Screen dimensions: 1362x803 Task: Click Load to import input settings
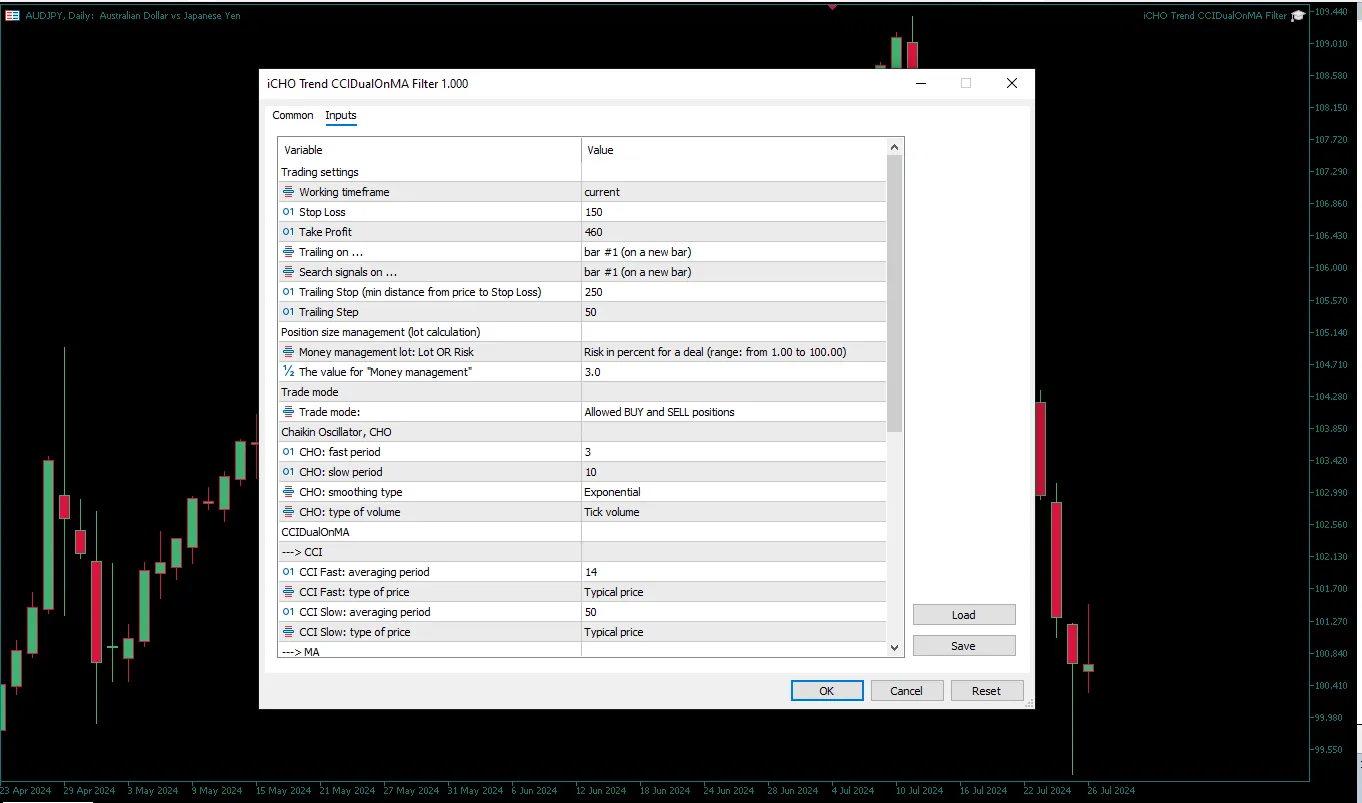(x=963, y=615)
